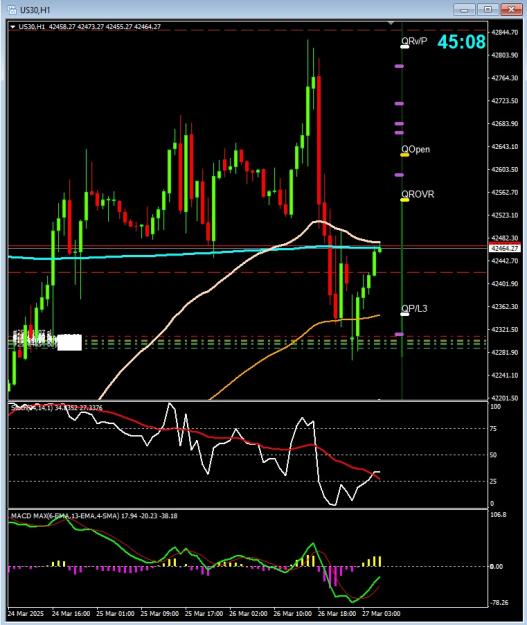Select the orange moving average line
527x625 pixels.
tap(295, 343)
